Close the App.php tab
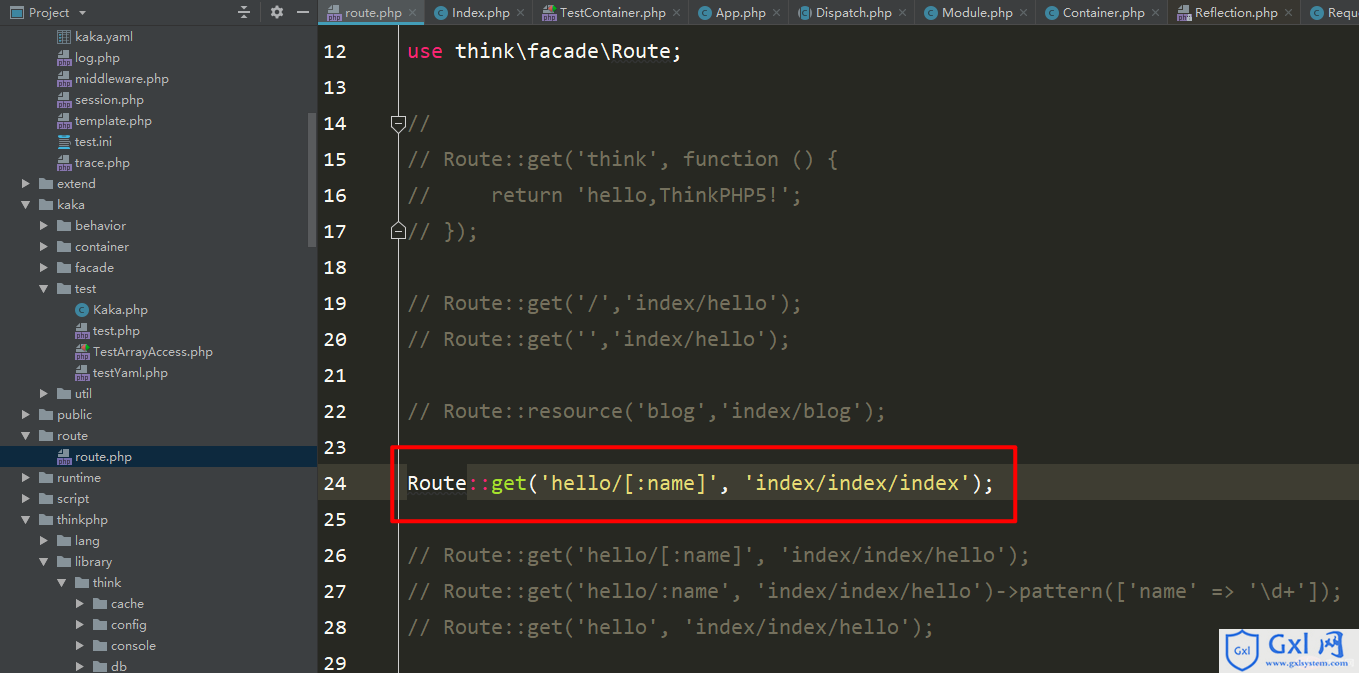The width and height of the screenshot is (1359, 673). coord(777,13)
